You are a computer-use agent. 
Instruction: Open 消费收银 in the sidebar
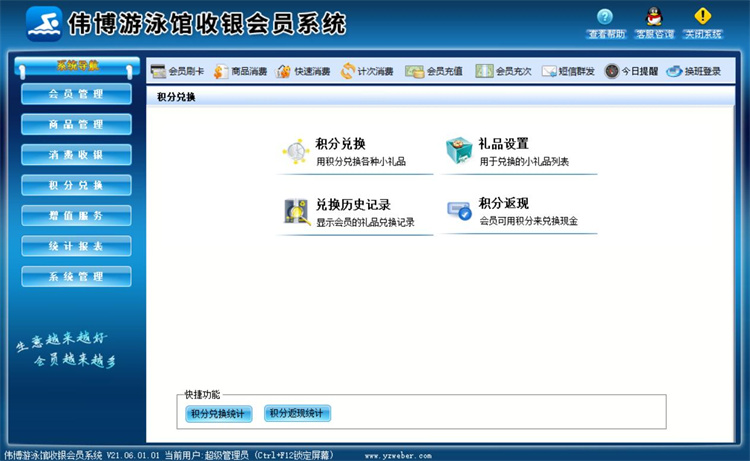coord(76,155)
